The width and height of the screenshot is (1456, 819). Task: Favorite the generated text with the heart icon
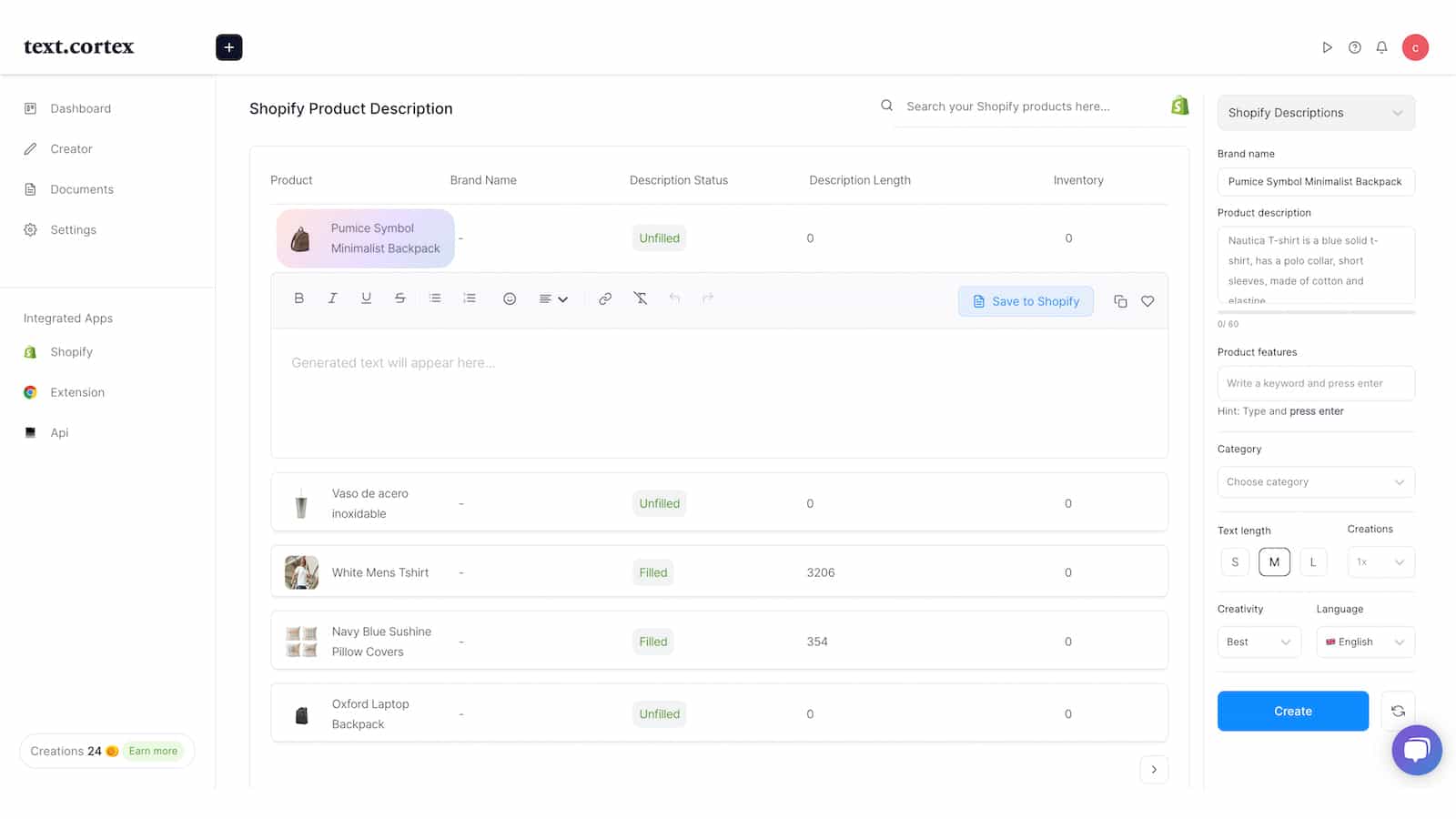tap(1148, 300)
